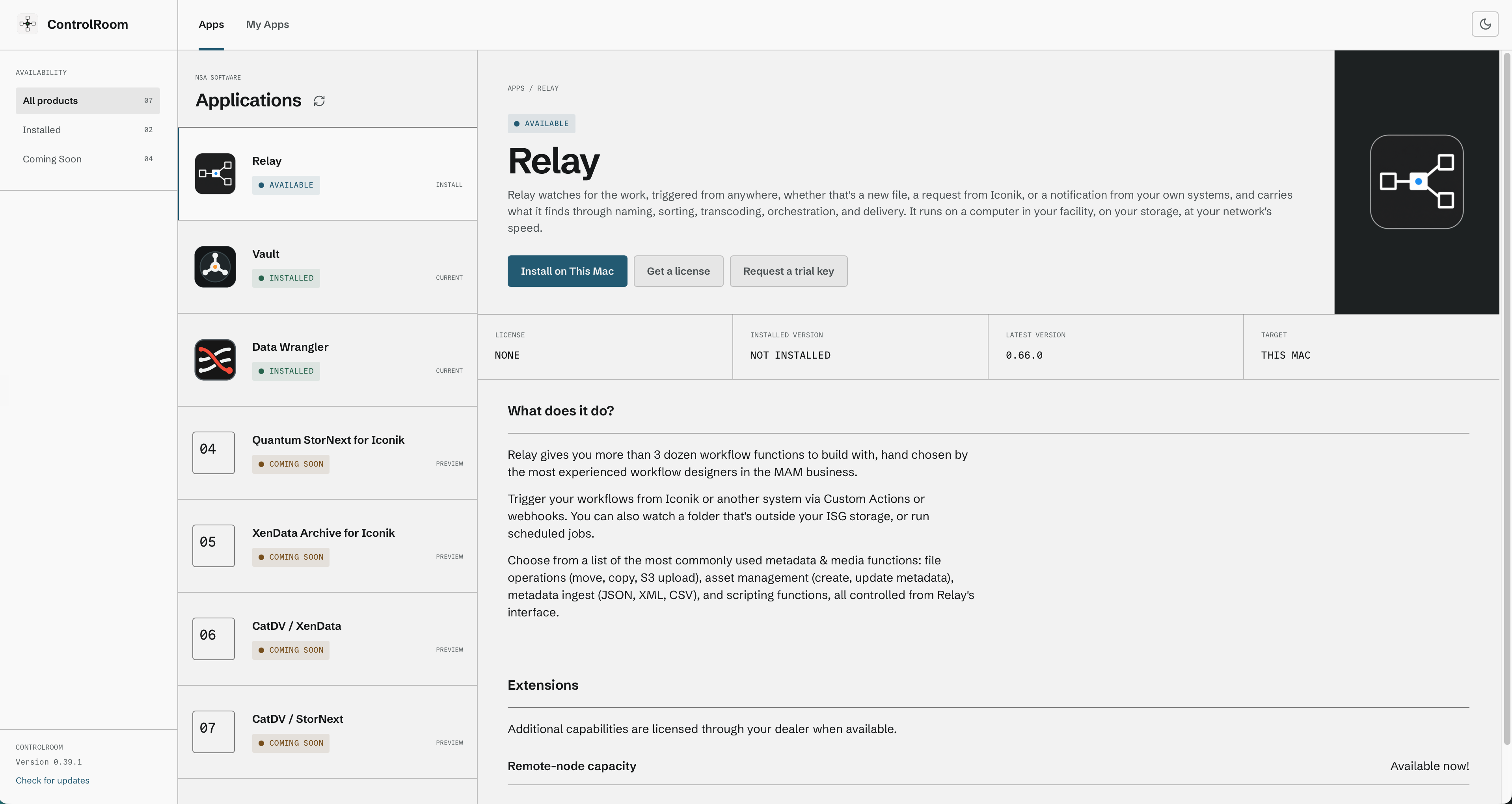Screen dimensions: 1512x804
Task: Click the detail pane vertical scrollbar
Action: click(x=1507, y=399)
